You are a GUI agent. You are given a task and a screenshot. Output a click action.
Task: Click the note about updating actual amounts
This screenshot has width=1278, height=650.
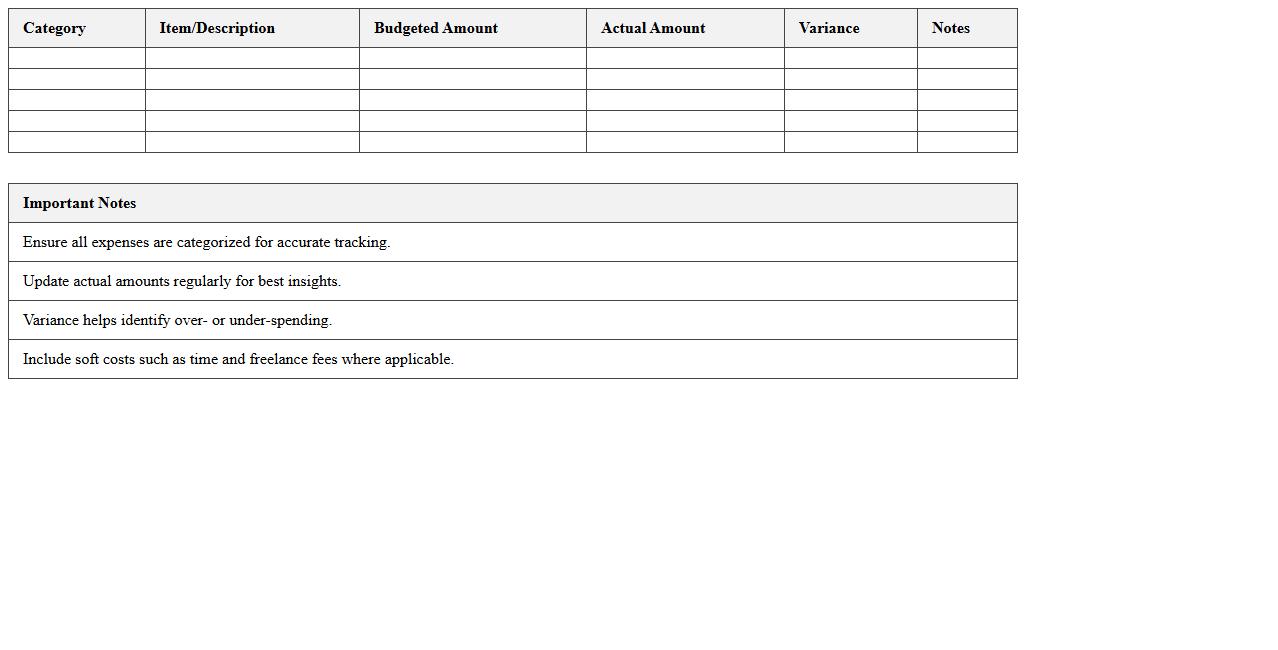click(182, 281)
